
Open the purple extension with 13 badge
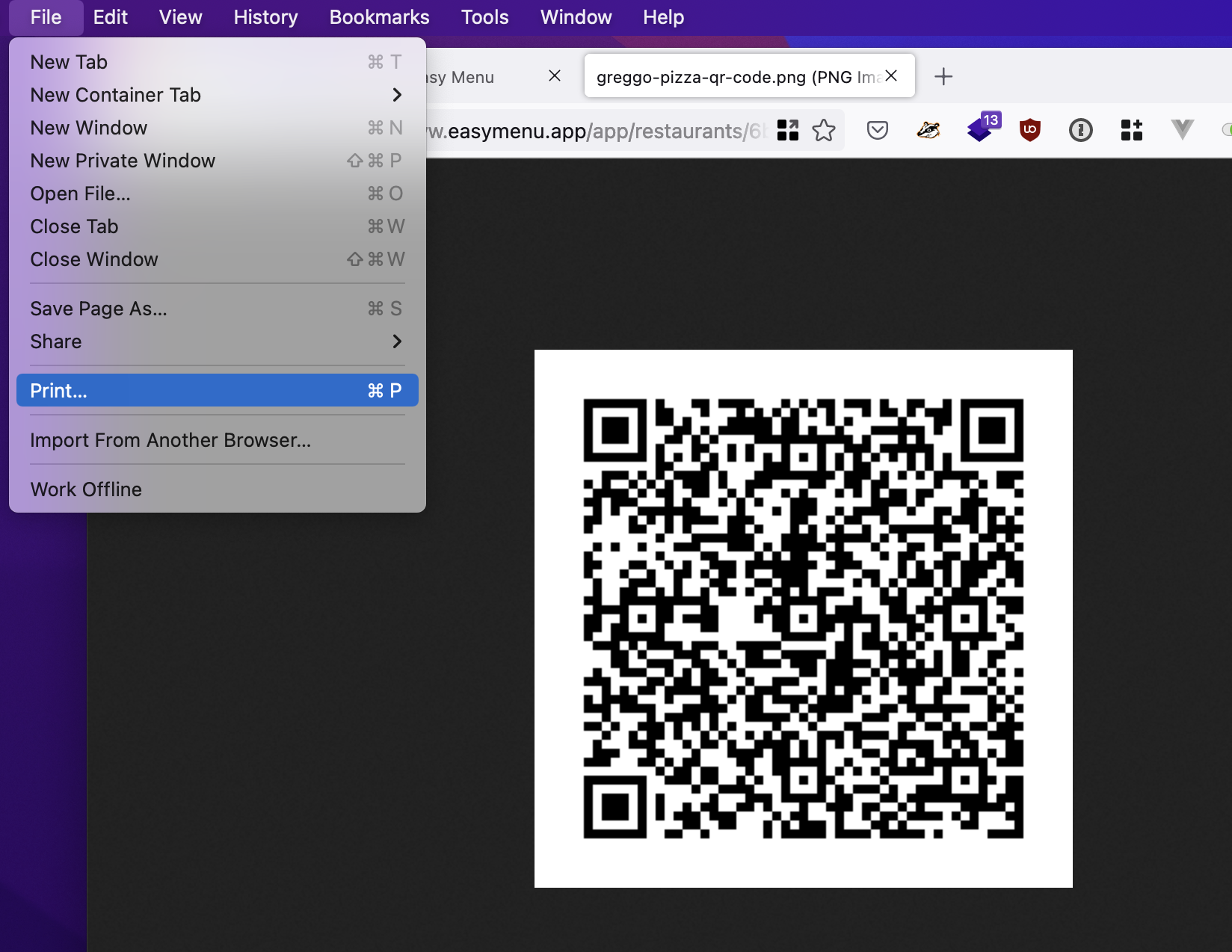pyautogui.click(x=982, y=128)
